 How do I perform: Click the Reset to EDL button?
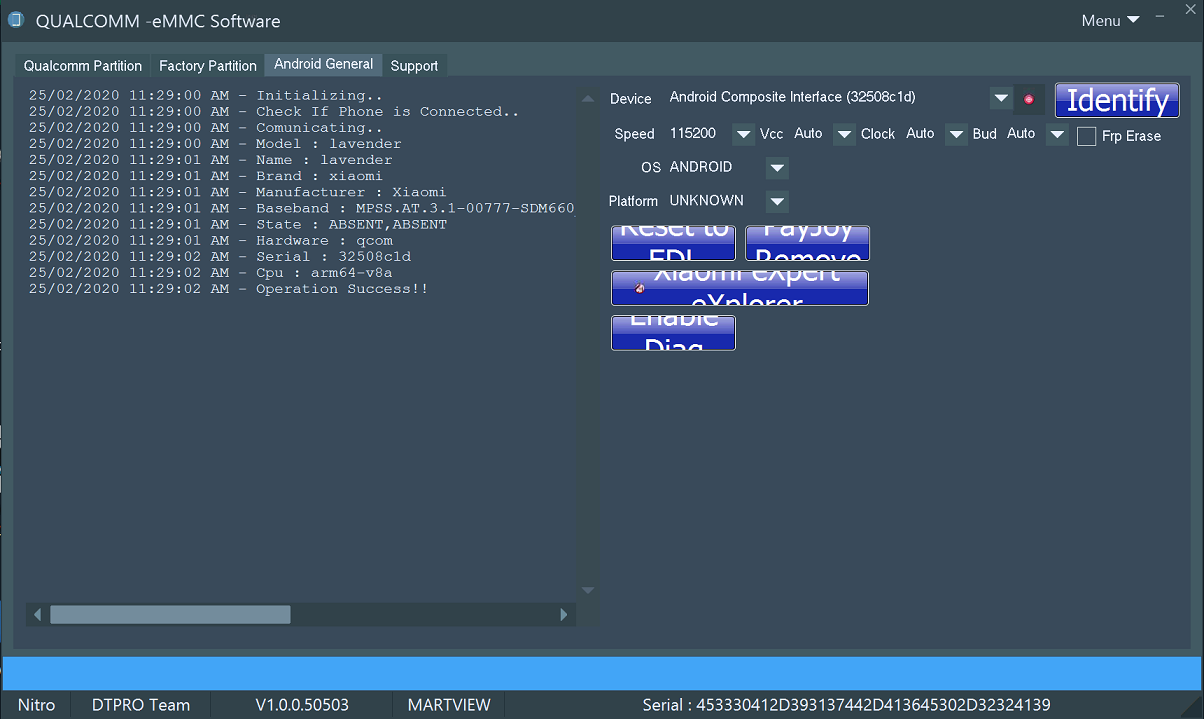point(673,243)
